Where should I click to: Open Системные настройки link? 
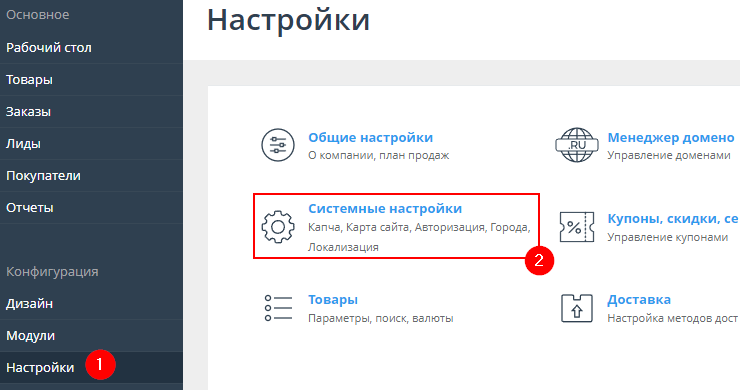point(385,209)
